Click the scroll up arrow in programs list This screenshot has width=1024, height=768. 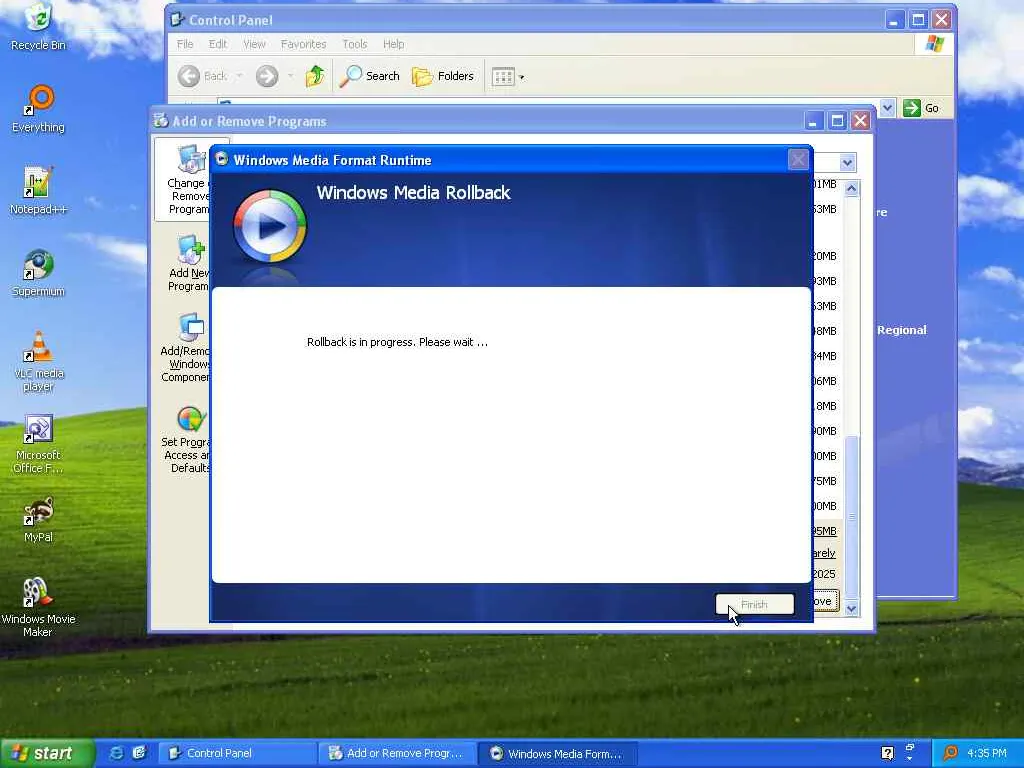pyautogui.click(x=851, y=189)
